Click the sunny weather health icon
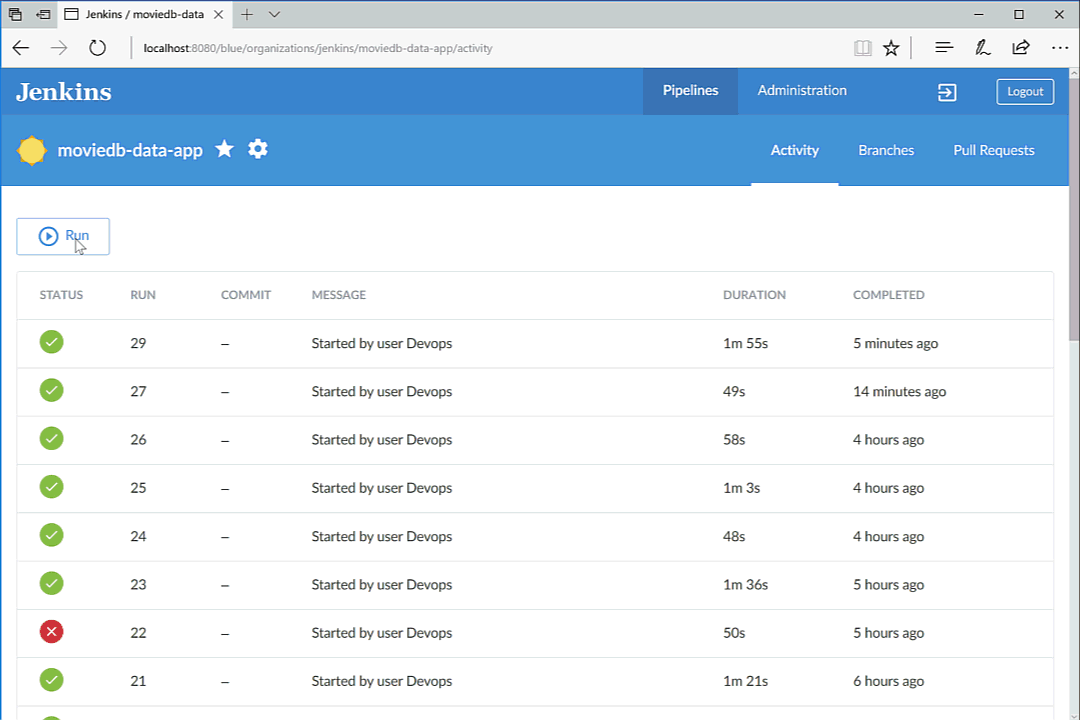The image size is (1080, 720). point(32,150)
